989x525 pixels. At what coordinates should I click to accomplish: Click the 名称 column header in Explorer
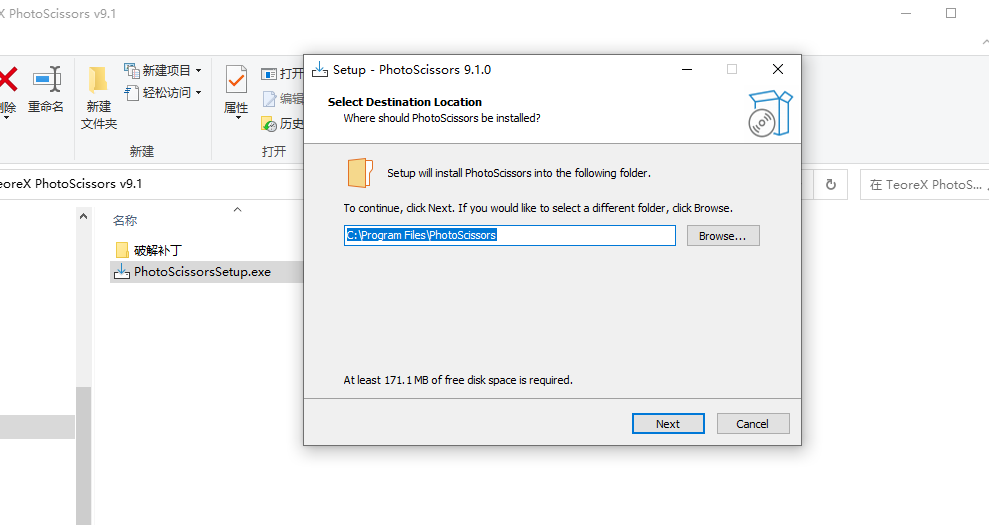click(125, 220)
